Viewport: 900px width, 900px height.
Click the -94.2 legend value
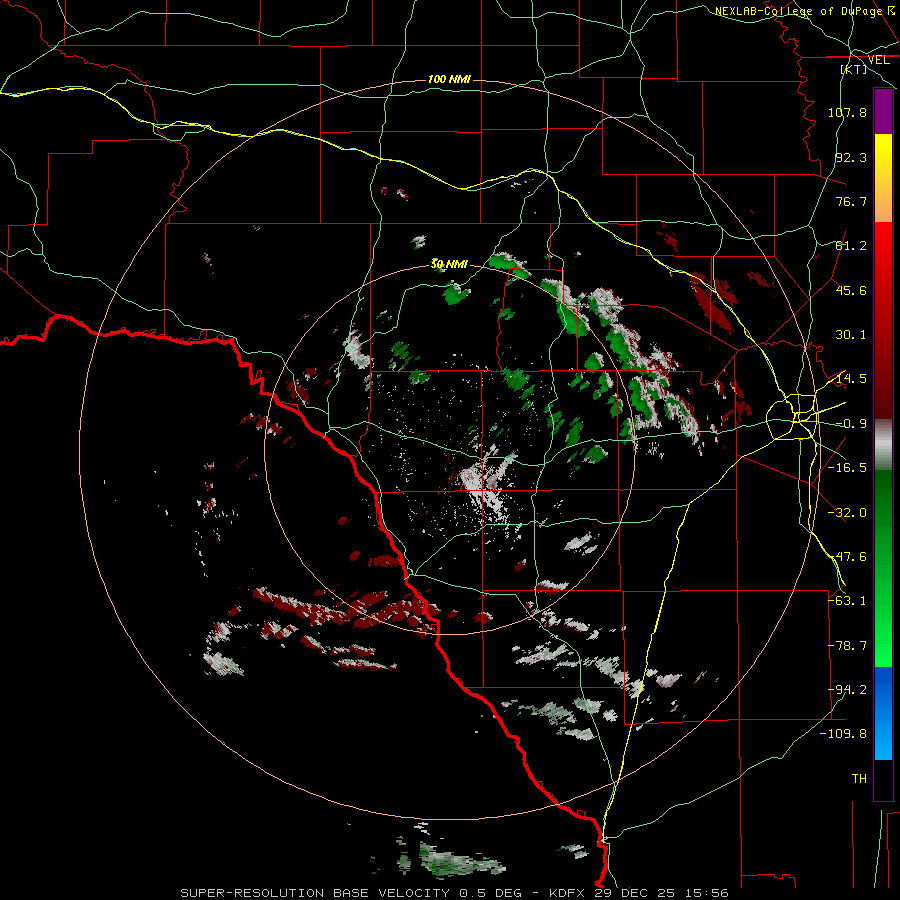point(847,689)
